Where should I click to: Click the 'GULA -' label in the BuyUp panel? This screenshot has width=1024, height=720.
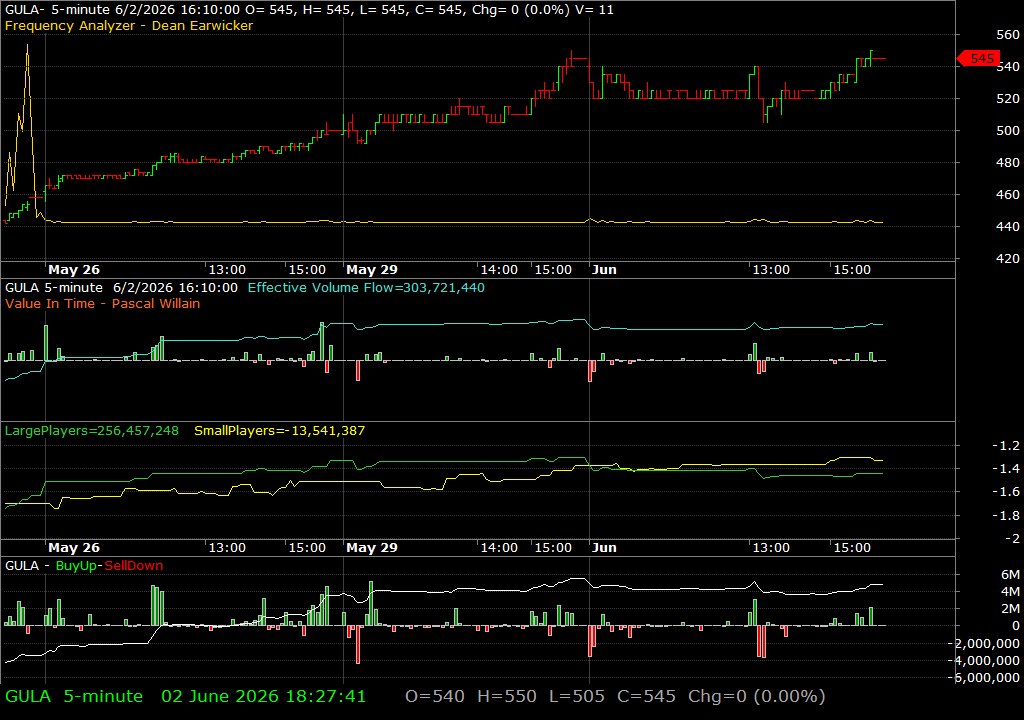tap(26, 565)
